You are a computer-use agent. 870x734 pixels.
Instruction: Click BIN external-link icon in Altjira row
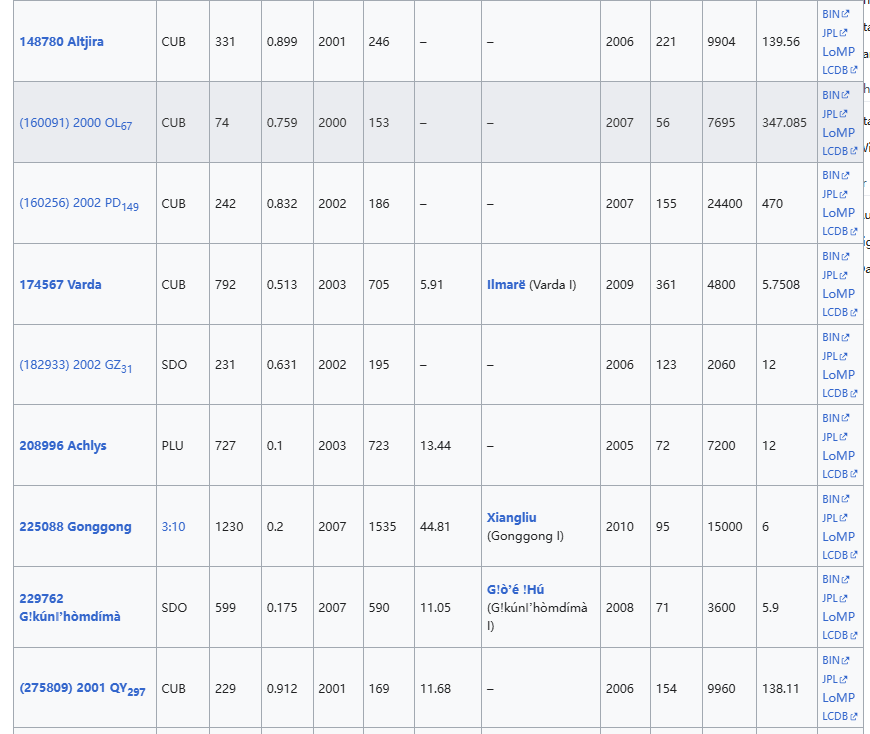pyautogui.click(x=844, y=14)
